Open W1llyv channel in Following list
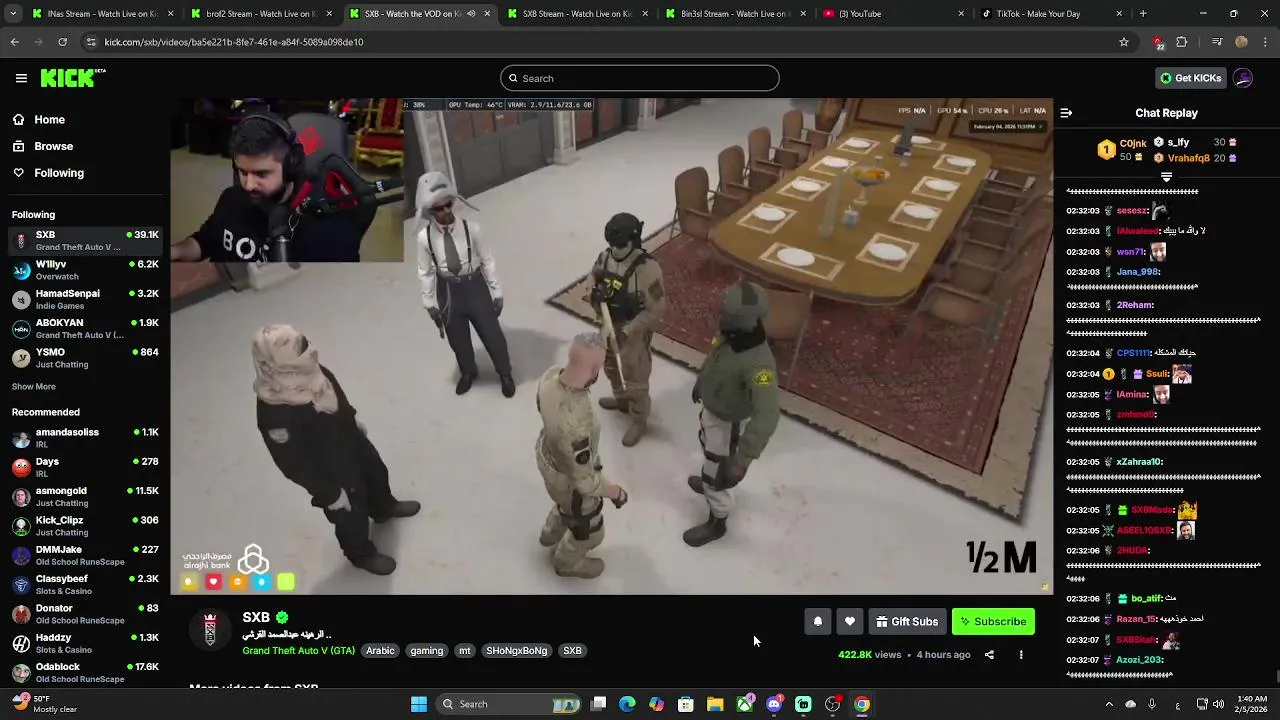Viewport: 1280px width, 720px height. coord(85,270)
